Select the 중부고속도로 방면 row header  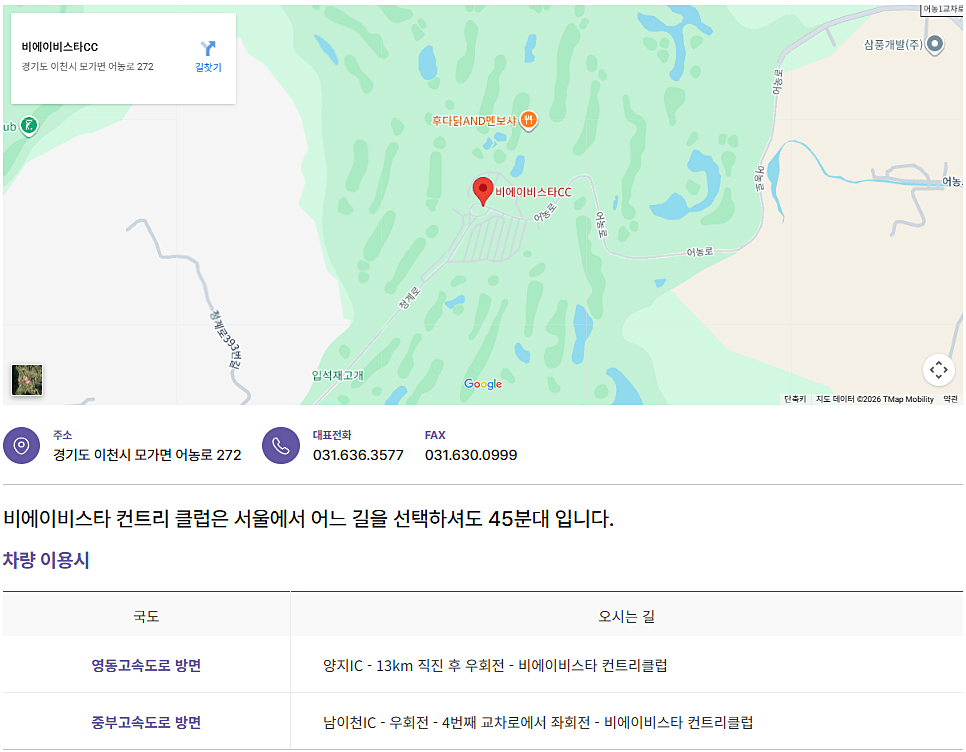click(x=146, y=722)
